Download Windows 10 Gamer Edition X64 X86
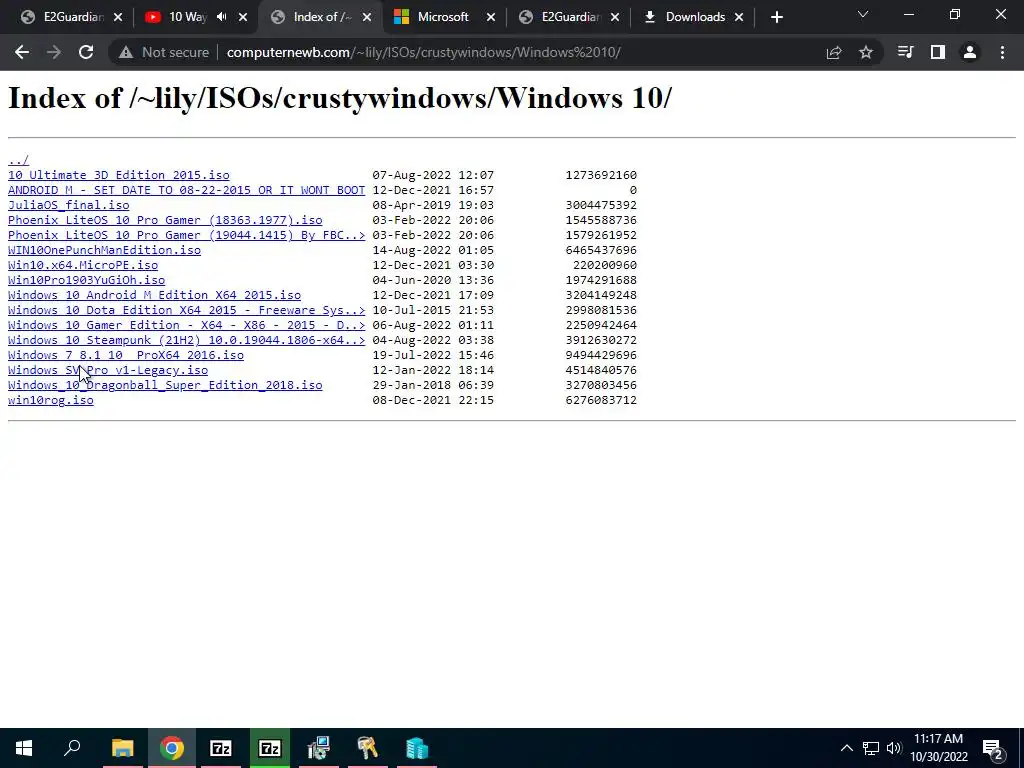Screen dimensions: 1024x768 tap(186, 325)
